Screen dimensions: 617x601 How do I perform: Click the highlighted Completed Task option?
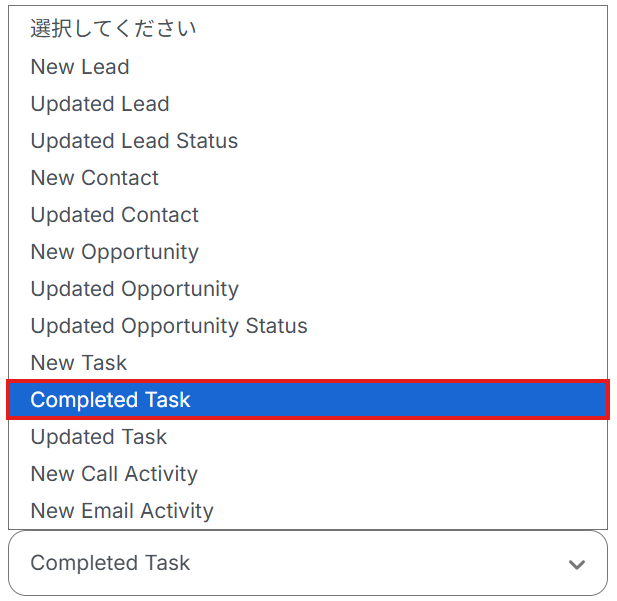tap(110, 400)
